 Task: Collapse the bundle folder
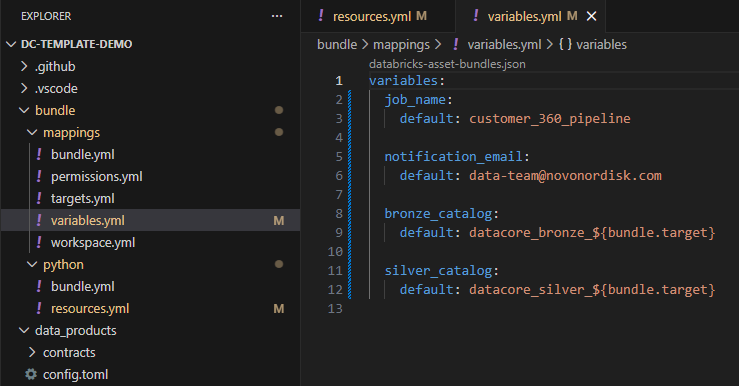(x=24, y=110)
